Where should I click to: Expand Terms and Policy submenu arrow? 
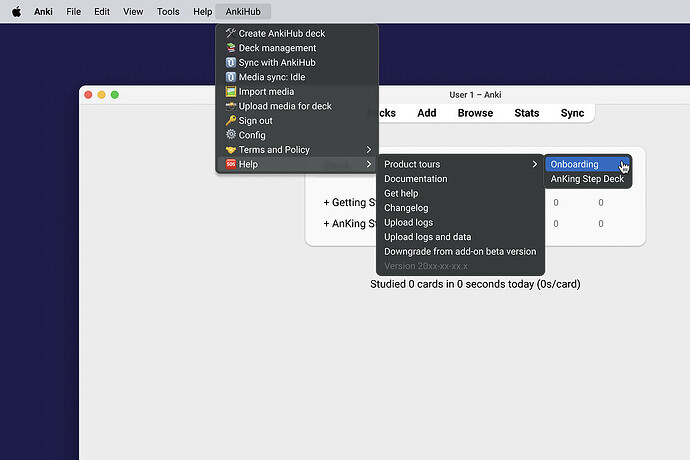pyautogui.click(x=369, y=150)
